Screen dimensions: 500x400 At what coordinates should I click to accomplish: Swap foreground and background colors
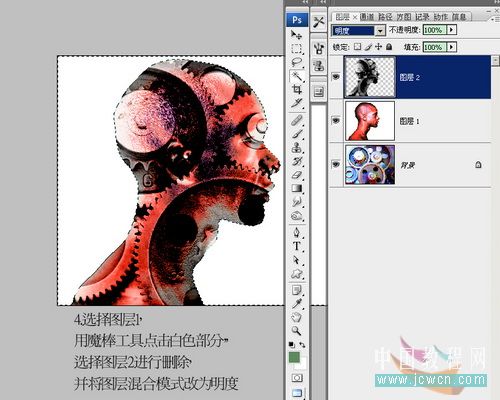[x=302, y=345]
